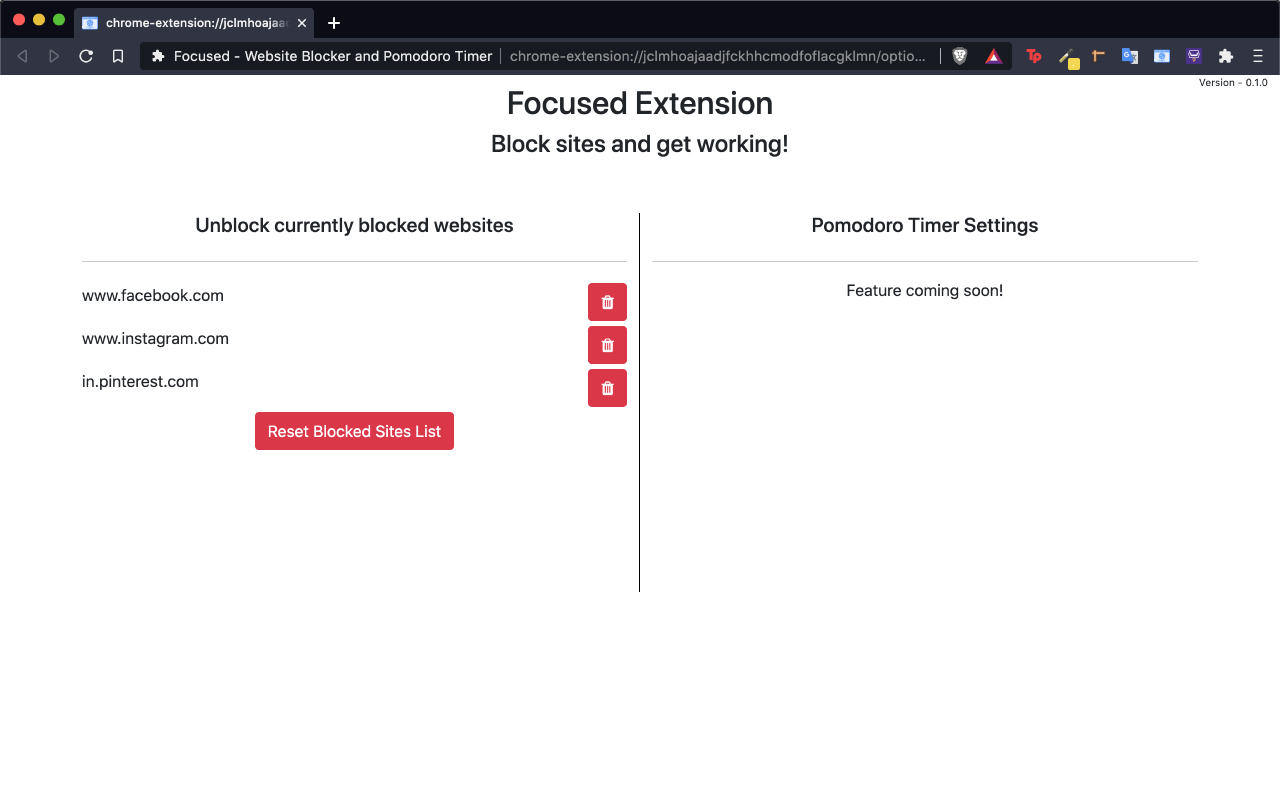This screenshot has width=1280, height=800.
Task: Click the www.instagram.com entry text
Action: [155, 339]
